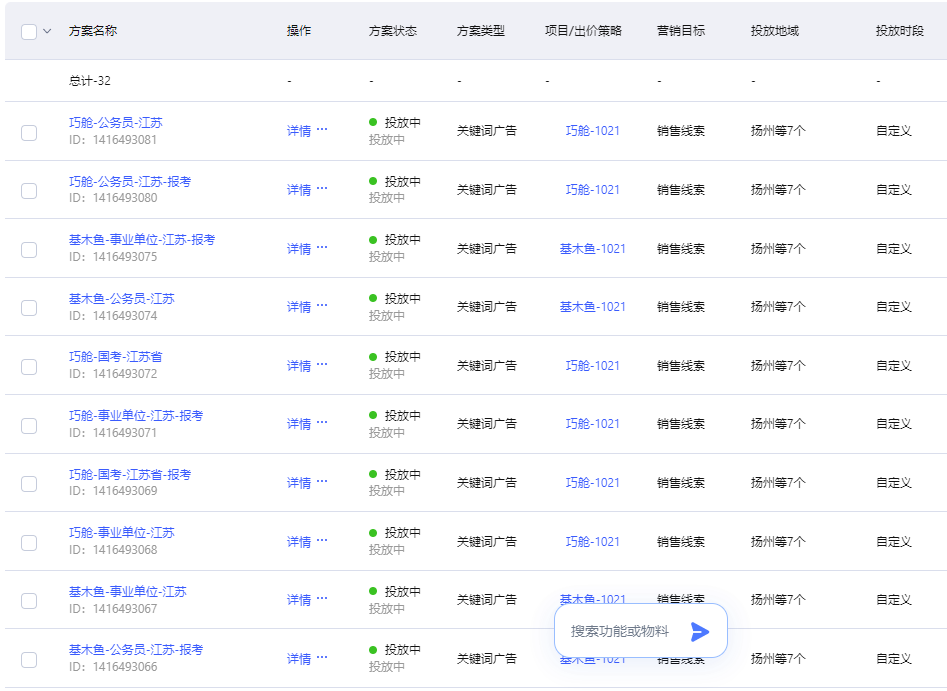Open more options for 基木鱼-事业单位-江苏 row
The width and height of the screenshot is (947, 691).
pos(322,599)
